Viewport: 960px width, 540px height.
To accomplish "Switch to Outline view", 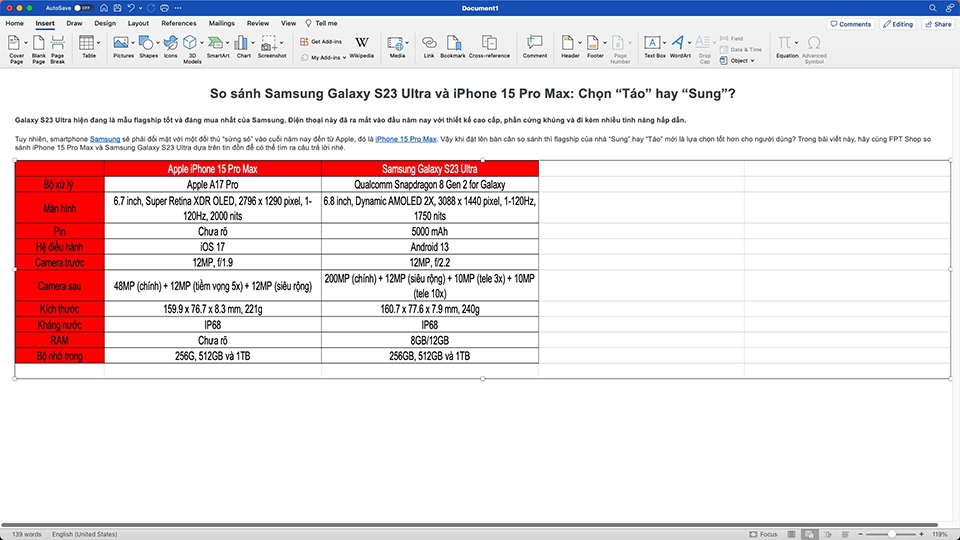I will (828, 534).
